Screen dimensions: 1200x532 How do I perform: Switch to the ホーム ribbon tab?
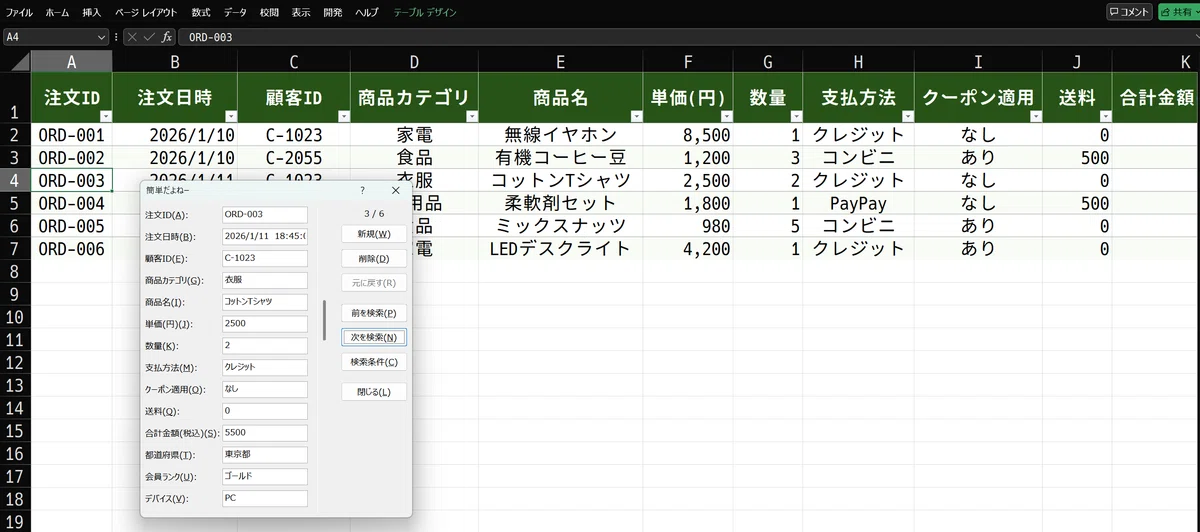coord(58,12)
